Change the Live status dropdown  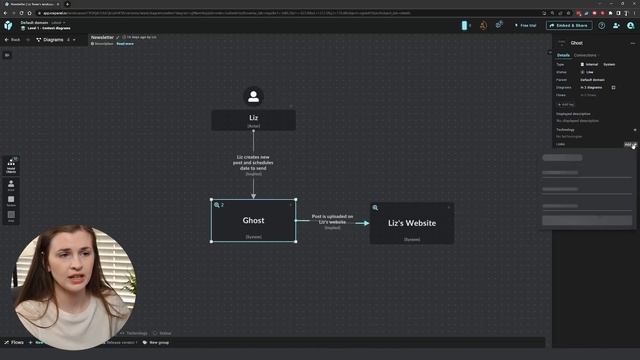coord(587,72)
